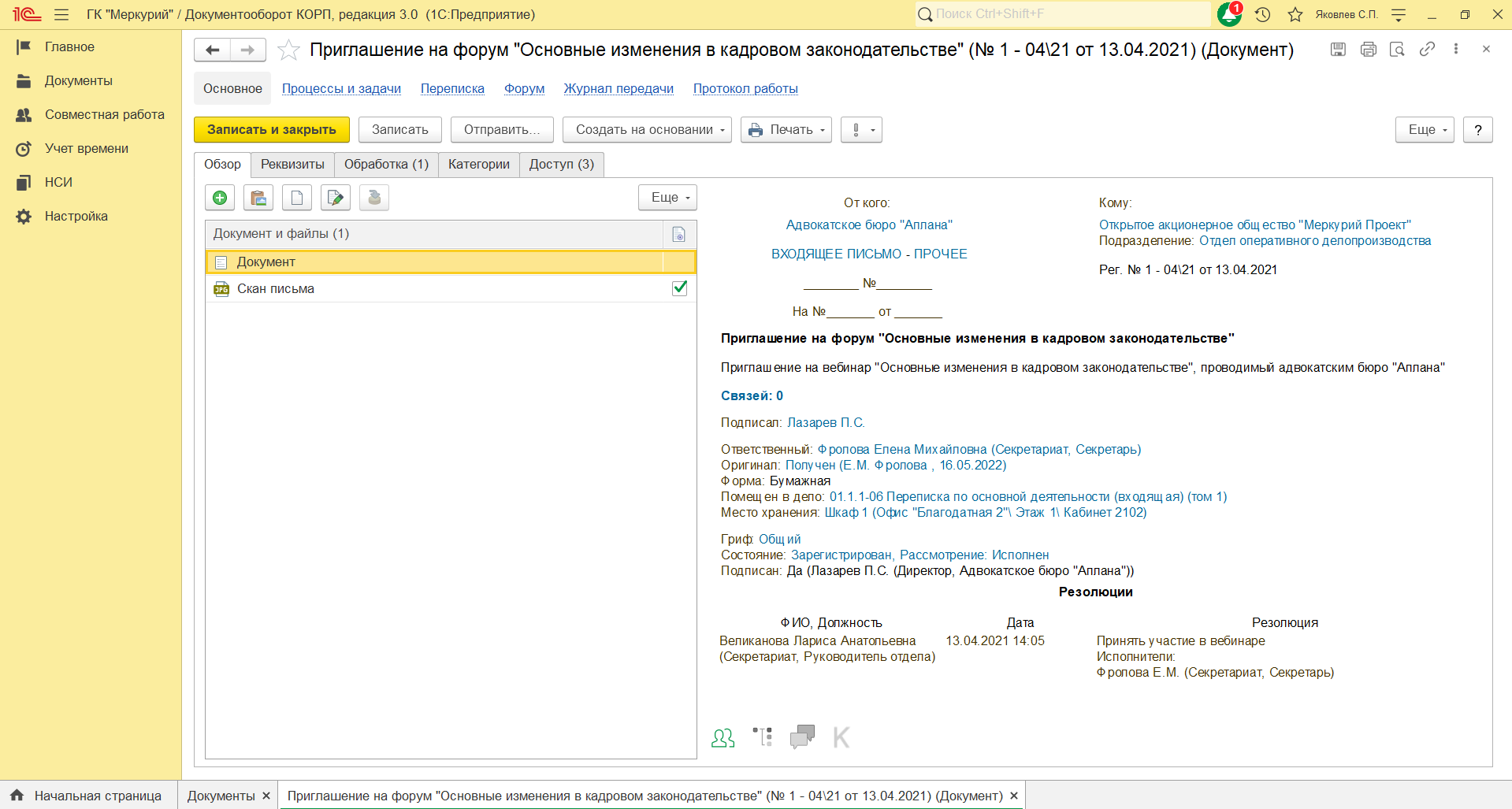
Task: Click search field Поиск Ctrl+Shift+F
Action: point(1063,14)
